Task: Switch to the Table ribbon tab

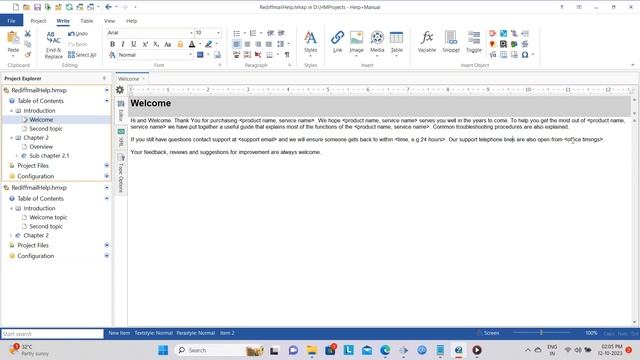Action: pyautogui.click(x=87, y=21)
